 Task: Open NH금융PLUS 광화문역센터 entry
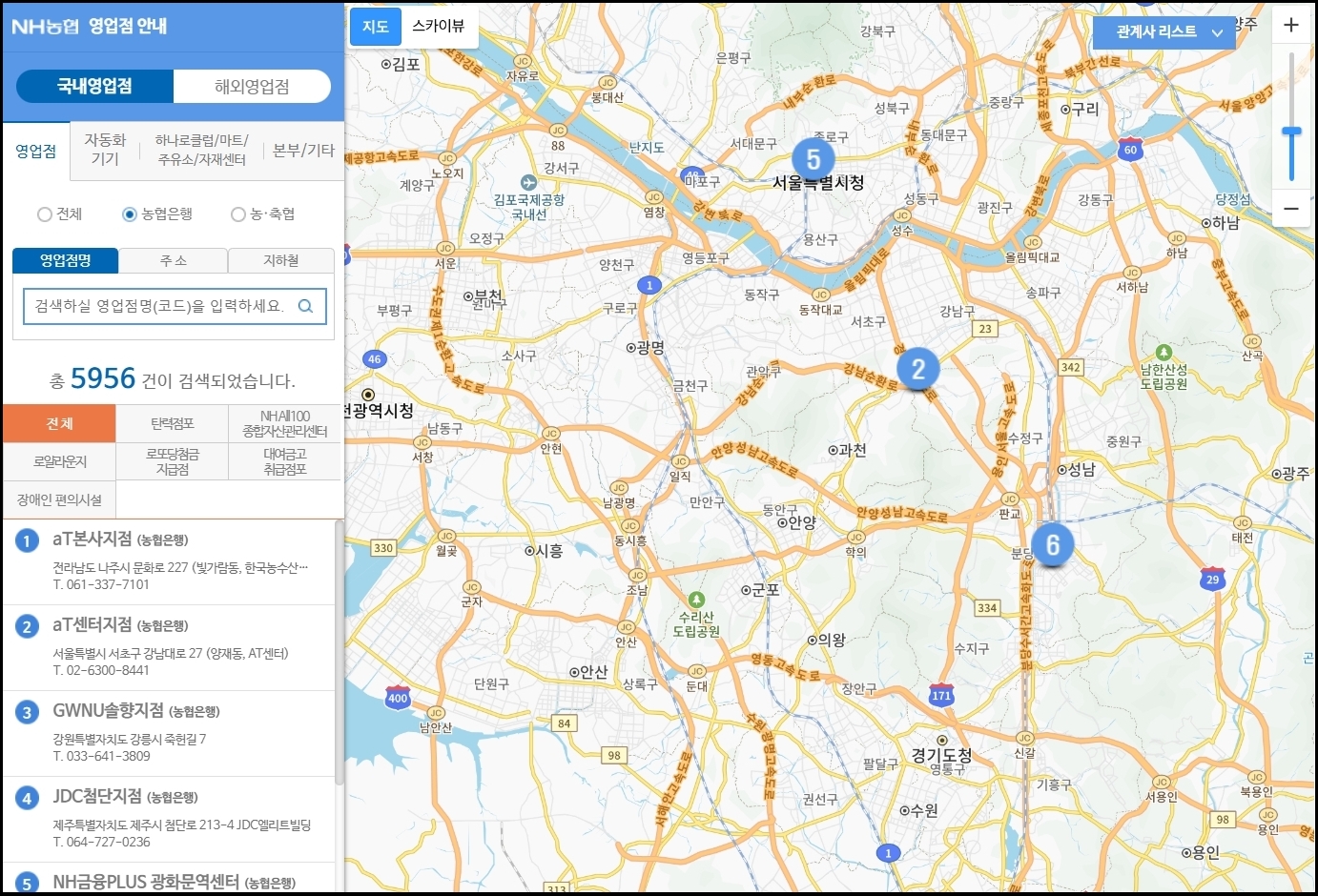point(170,879)
